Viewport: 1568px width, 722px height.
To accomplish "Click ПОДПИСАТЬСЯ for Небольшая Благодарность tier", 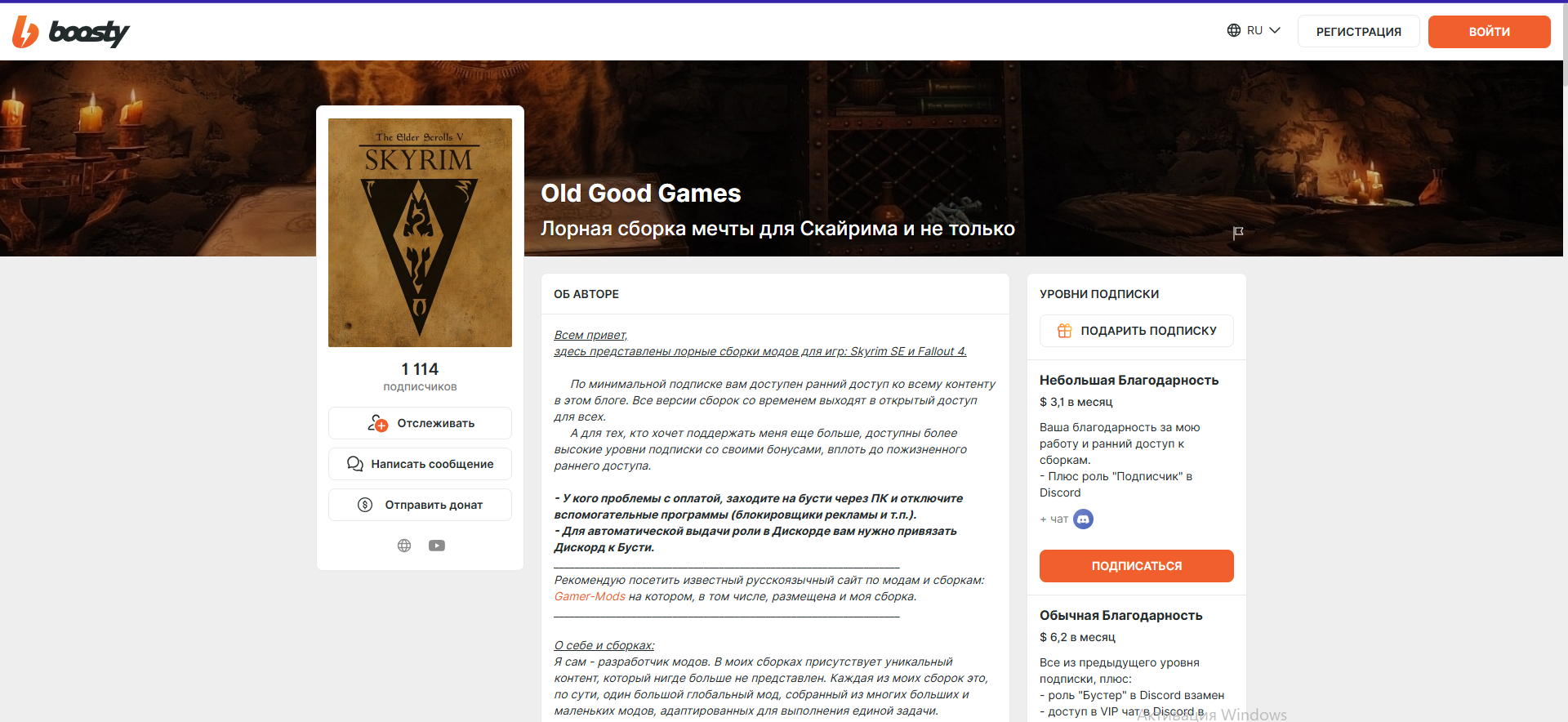I will coord(1136,566).
